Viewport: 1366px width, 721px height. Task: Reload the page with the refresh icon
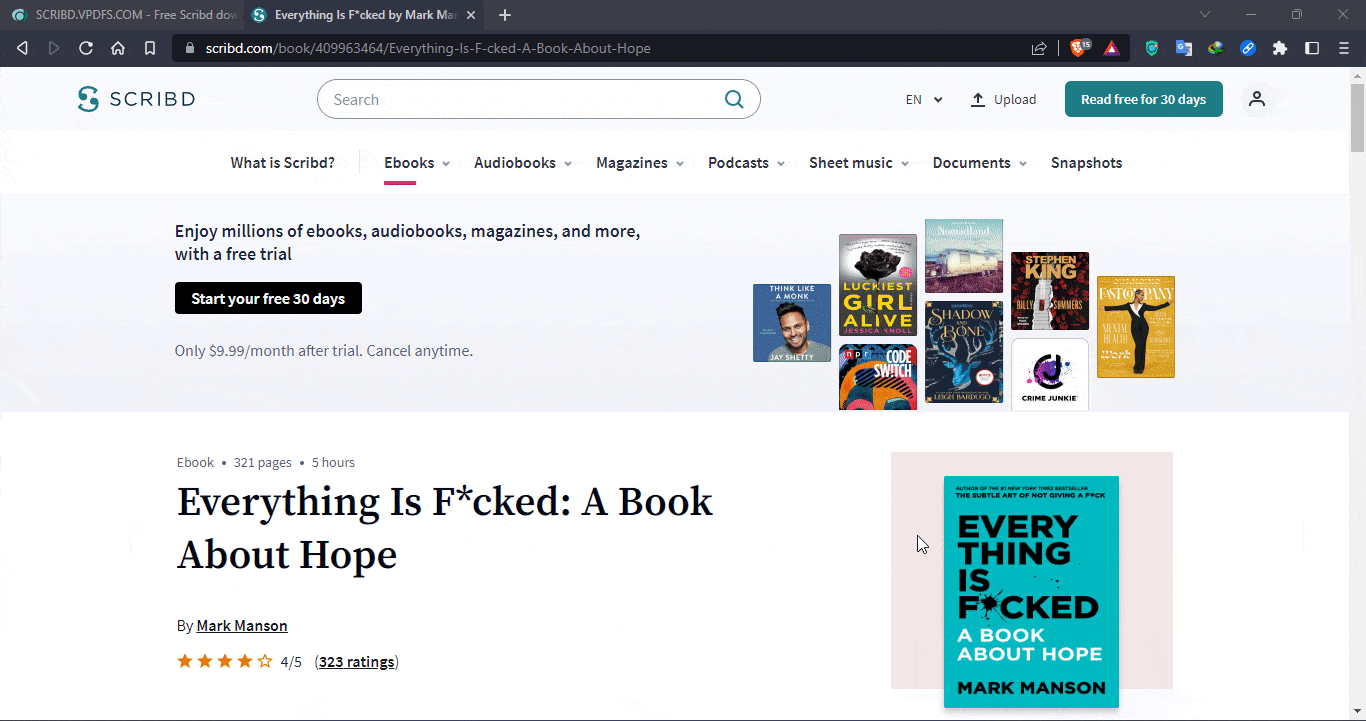[86, 48]
